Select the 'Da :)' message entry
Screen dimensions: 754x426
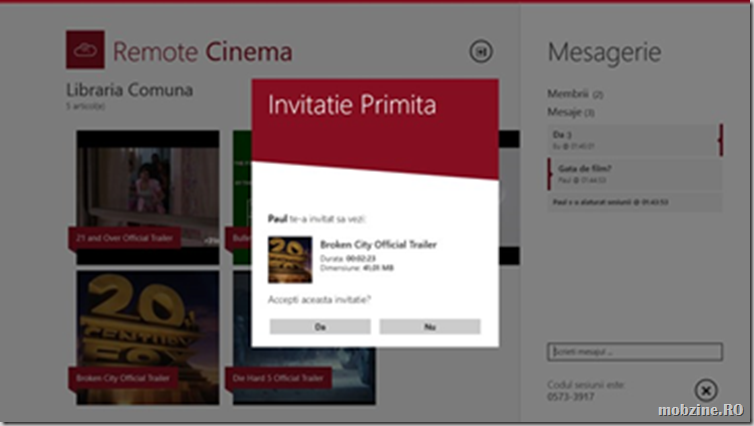pyautogui.click(x=635, y=140)
